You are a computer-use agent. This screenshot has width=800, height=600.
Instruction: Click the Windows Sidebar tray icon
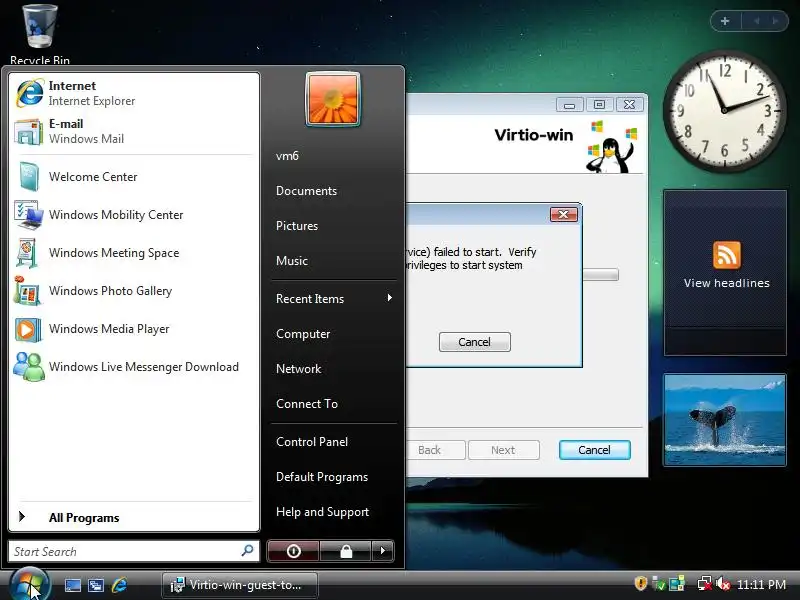[x=677, y=584]
